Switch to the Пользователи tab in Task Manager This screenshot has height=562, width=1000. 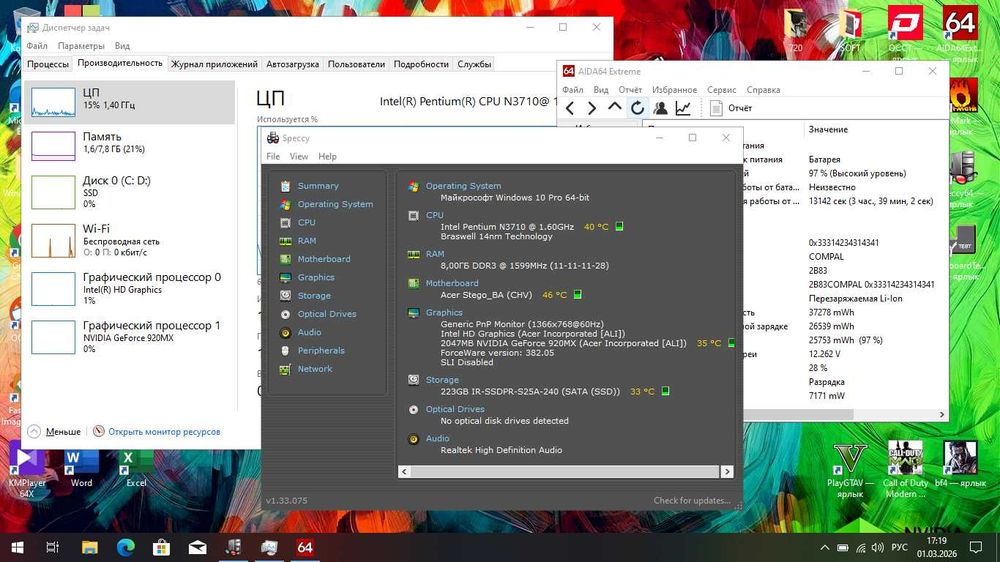click(x=357, y=64)
